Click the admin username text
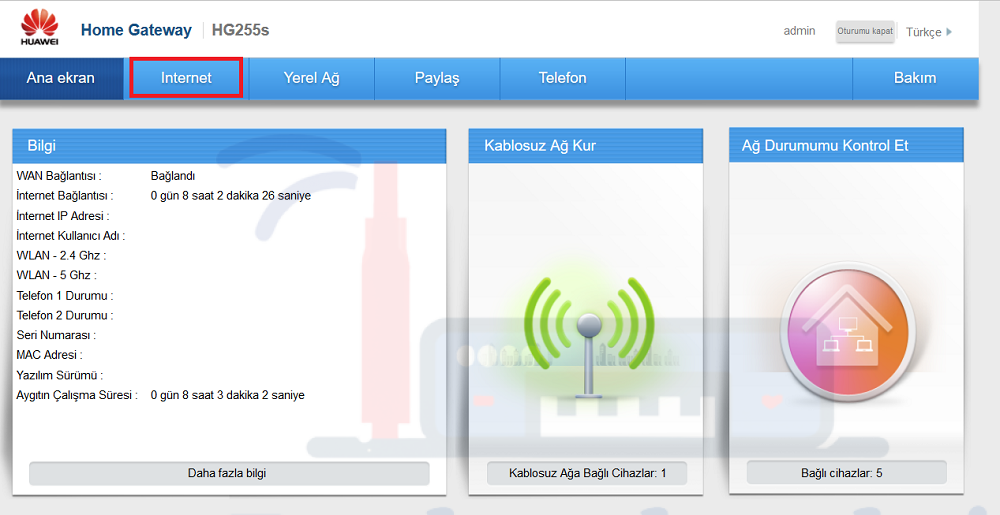The image size is (1000, 515). (x=799, y=31)
